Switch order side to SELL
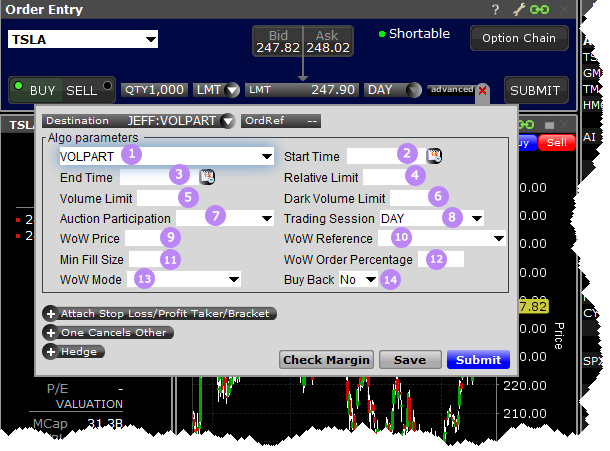Screen dimensions: 610x451 click(x=82, y=90)
